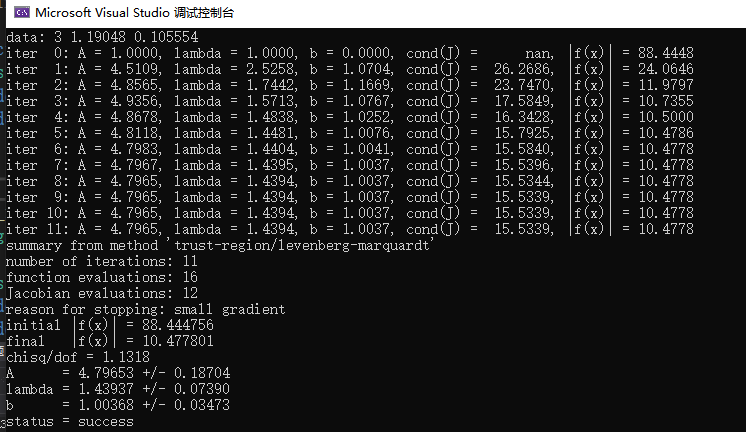Click 'reason for stopping: small gradient' line
The width and height of the screenshot is (746, 432).
pos(146,309)
